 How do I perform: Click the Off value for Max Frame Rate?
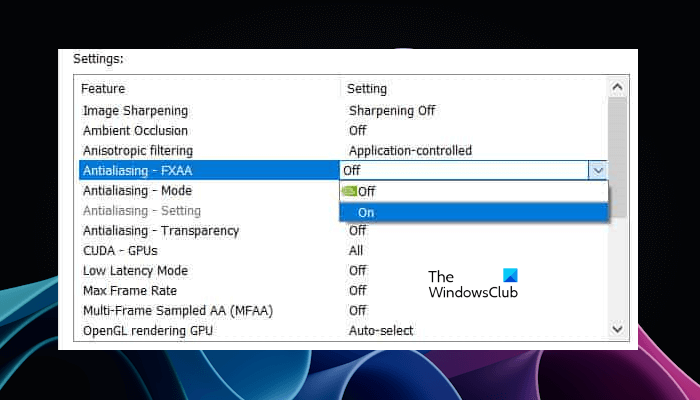point(358,291)
